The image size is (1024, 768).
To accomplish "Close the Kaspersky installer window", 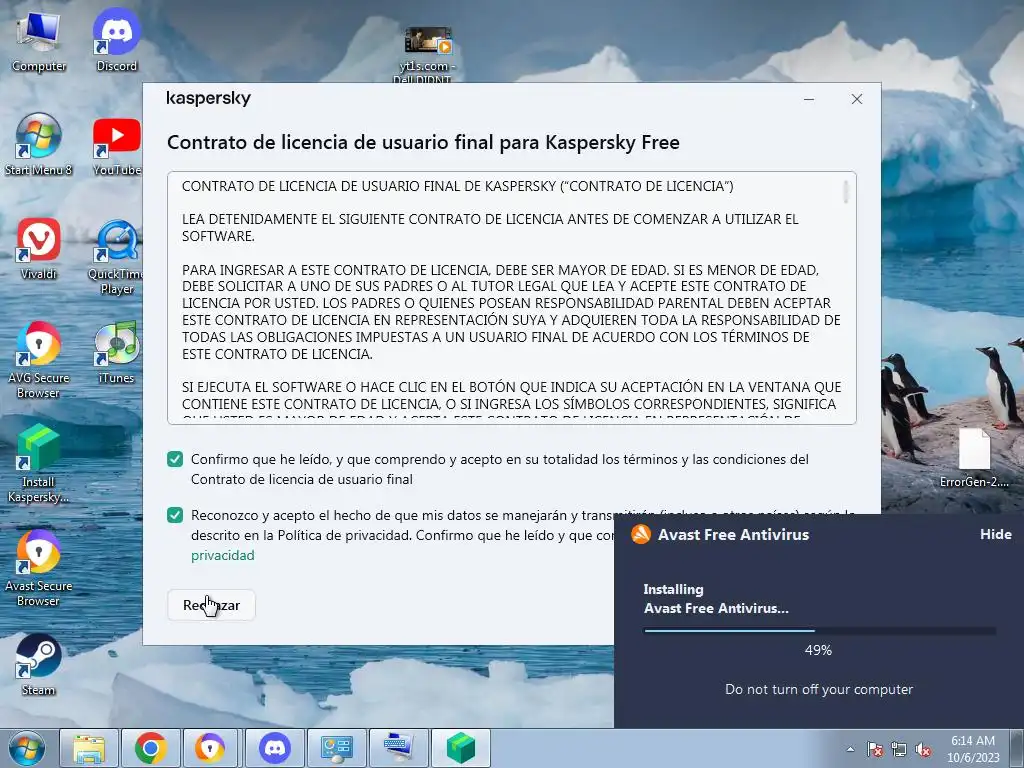I will coord(857,99).
